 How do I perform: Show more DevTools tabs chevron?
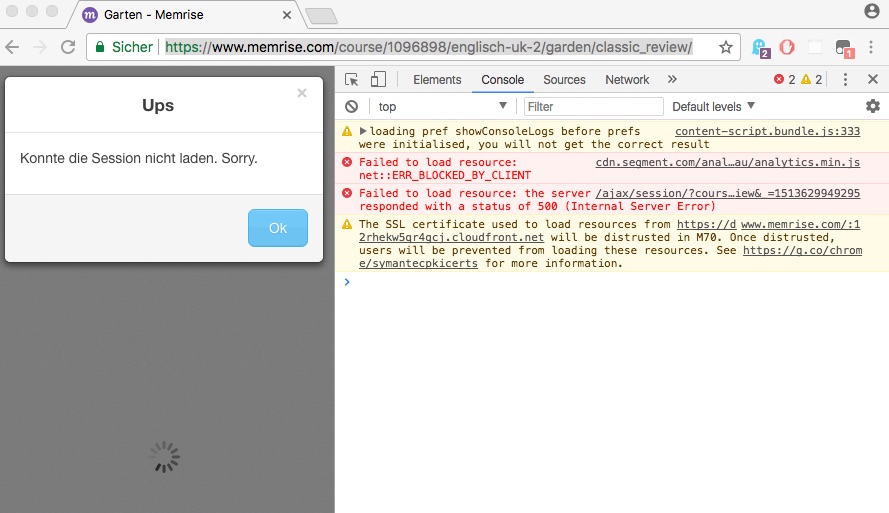[x=672, y=79]
